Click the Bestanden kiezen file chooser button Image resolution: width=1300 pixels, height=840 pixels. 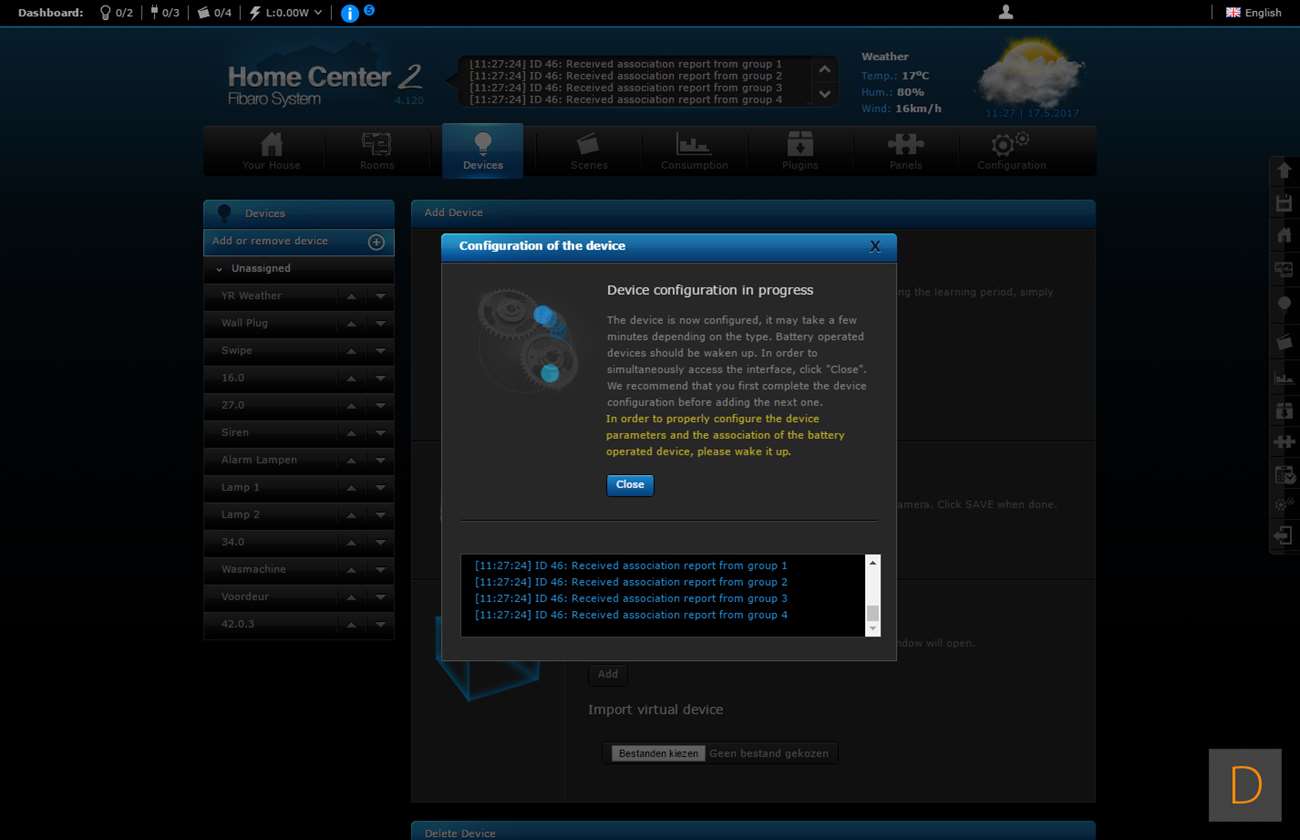click(x=658, y=753)
